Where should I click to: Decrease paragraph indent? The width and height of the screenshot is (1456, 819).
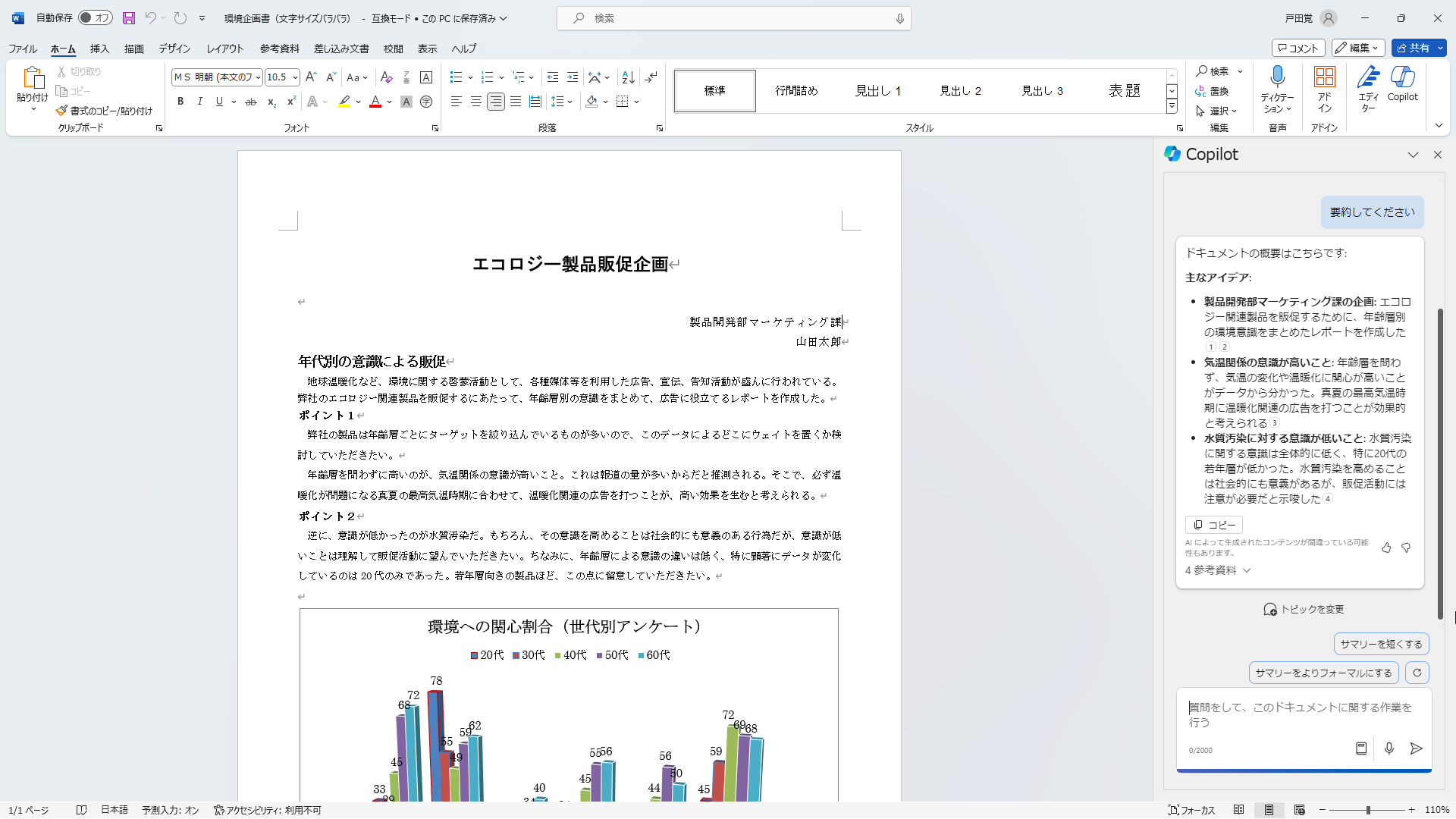(x=553, y=77)
